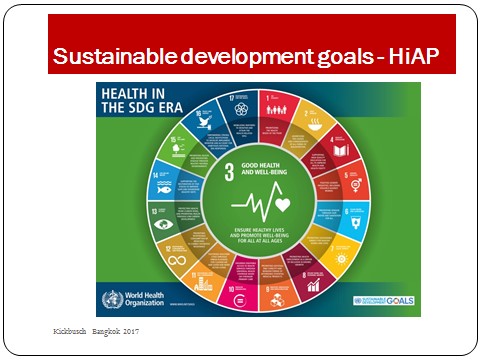
Task: Click the SDG 16 dove and gavel icon
Action: pos(205,123)
